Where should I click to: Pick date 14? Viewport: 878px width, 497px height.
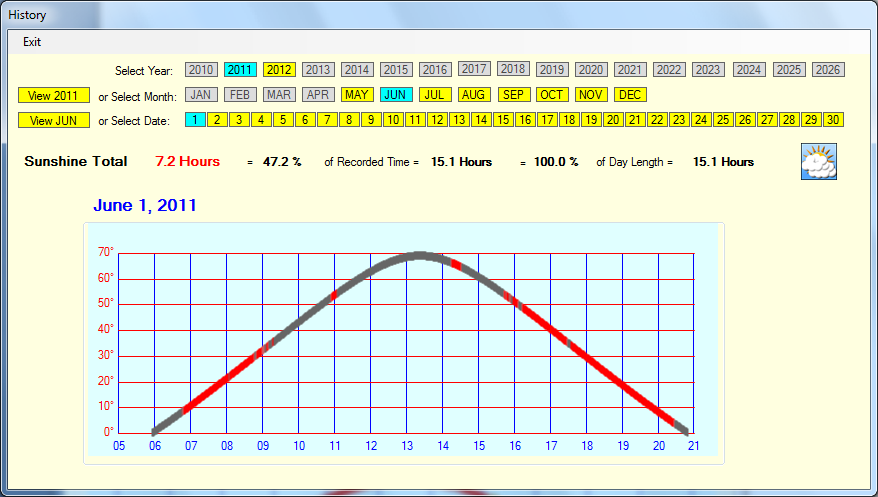[481, 119]
